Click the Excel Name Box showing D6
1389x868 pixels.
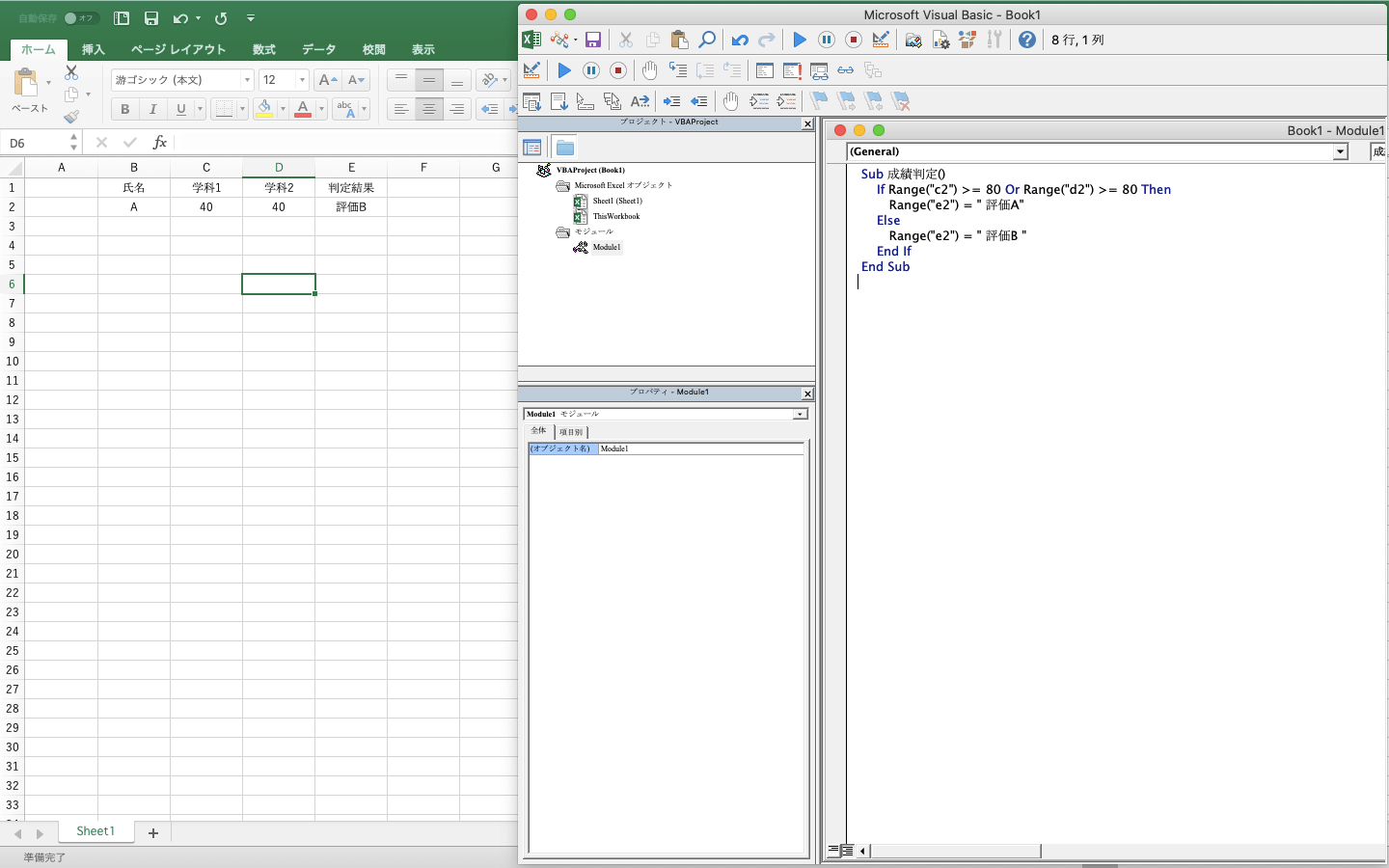point(41,143)
